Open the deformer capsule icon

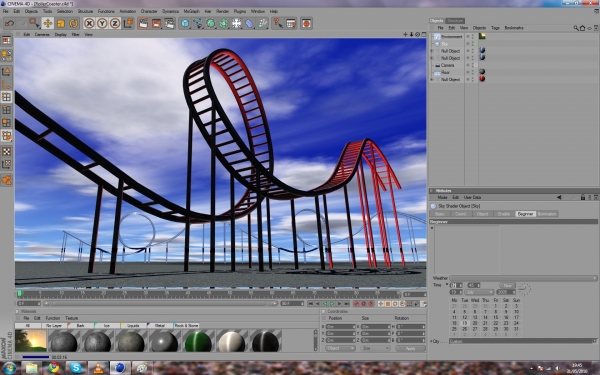pyautogui.click(x=249, y=23)
